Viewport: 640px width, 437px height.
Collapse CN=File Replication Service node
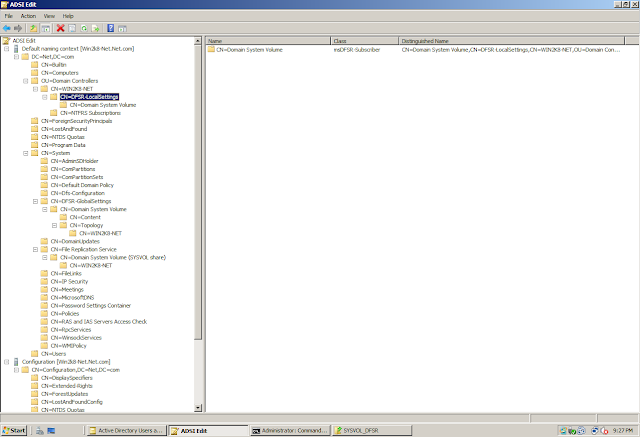36,249
